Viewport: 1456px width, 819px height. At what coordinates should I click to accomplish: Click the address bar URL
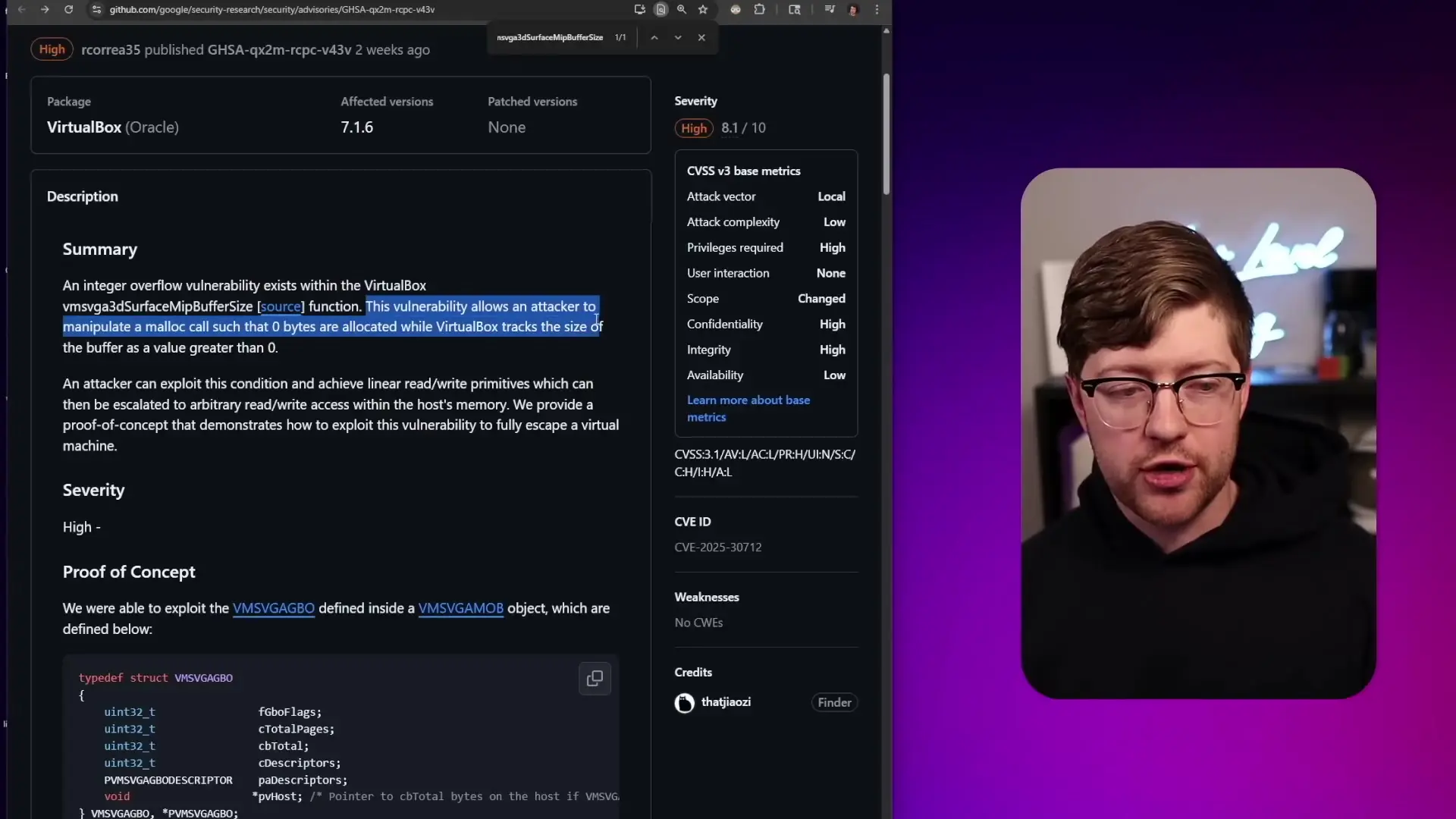click(x=271, y=9)
